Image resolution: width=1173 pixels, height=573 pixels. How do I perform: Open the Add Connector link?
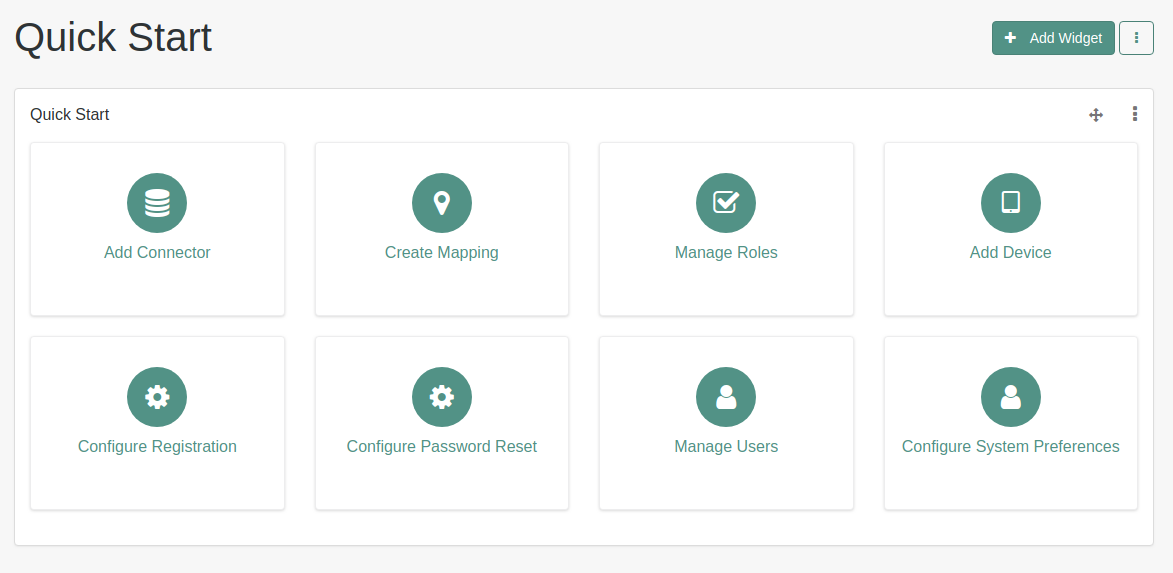click(x=157, y=253)
